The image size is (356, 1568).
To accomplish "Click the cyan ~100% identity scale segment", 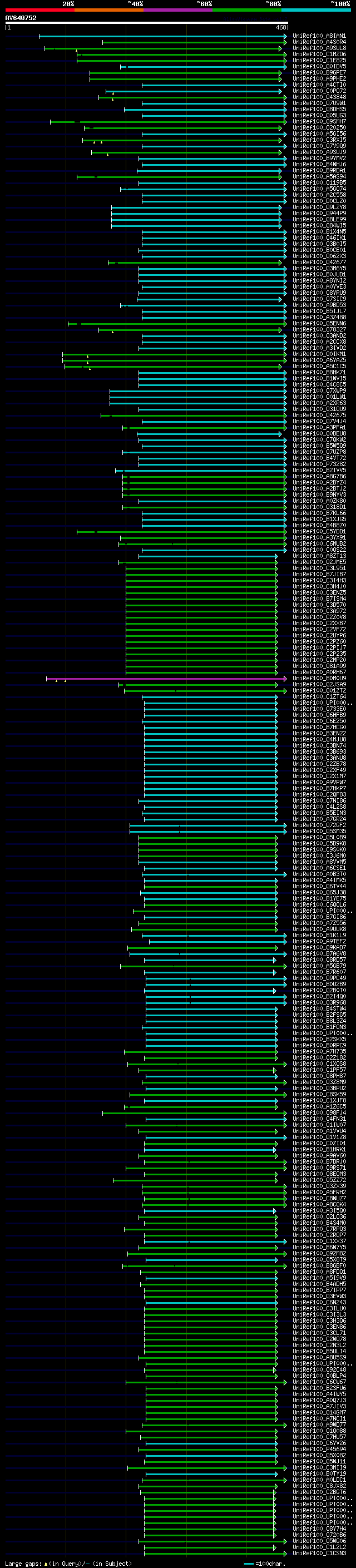I will [x=316, y=10].
